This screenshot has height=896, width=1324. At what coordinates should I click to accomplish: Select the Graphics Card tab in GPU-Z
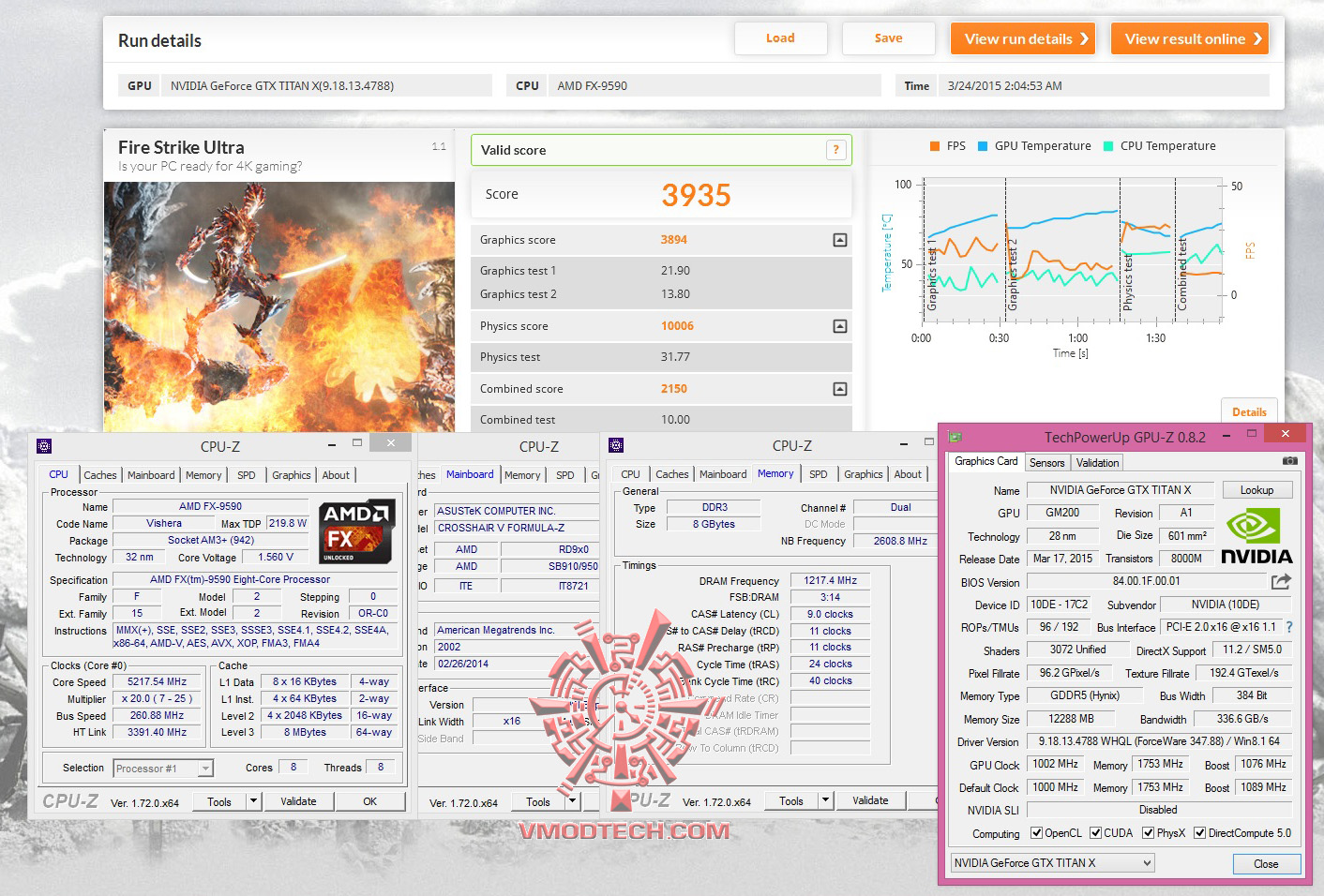(985, 461)
